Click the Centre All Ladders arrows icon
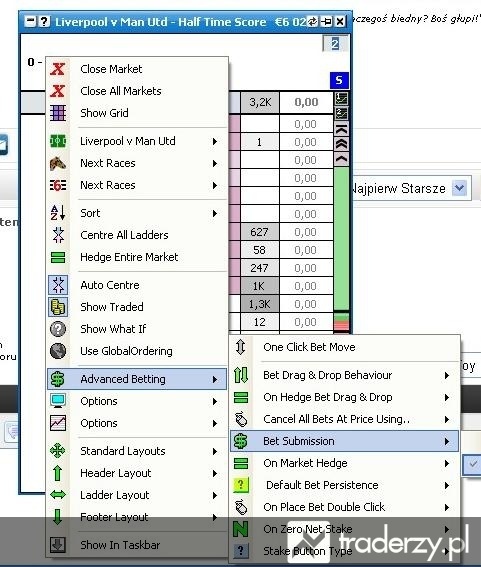481x567 pixels. (58, 235)
